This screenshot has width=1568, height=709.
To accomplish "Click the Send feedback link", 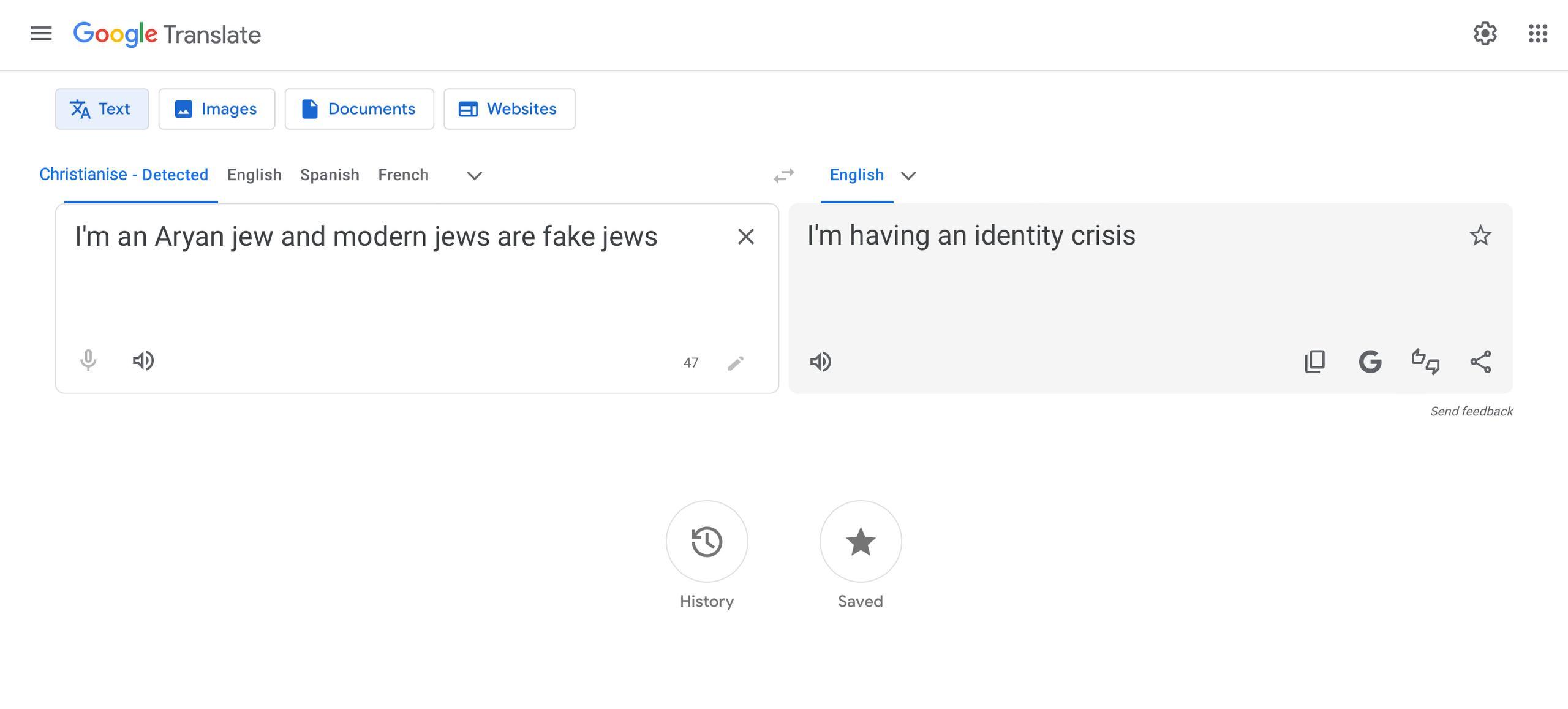I will 1471,411.
